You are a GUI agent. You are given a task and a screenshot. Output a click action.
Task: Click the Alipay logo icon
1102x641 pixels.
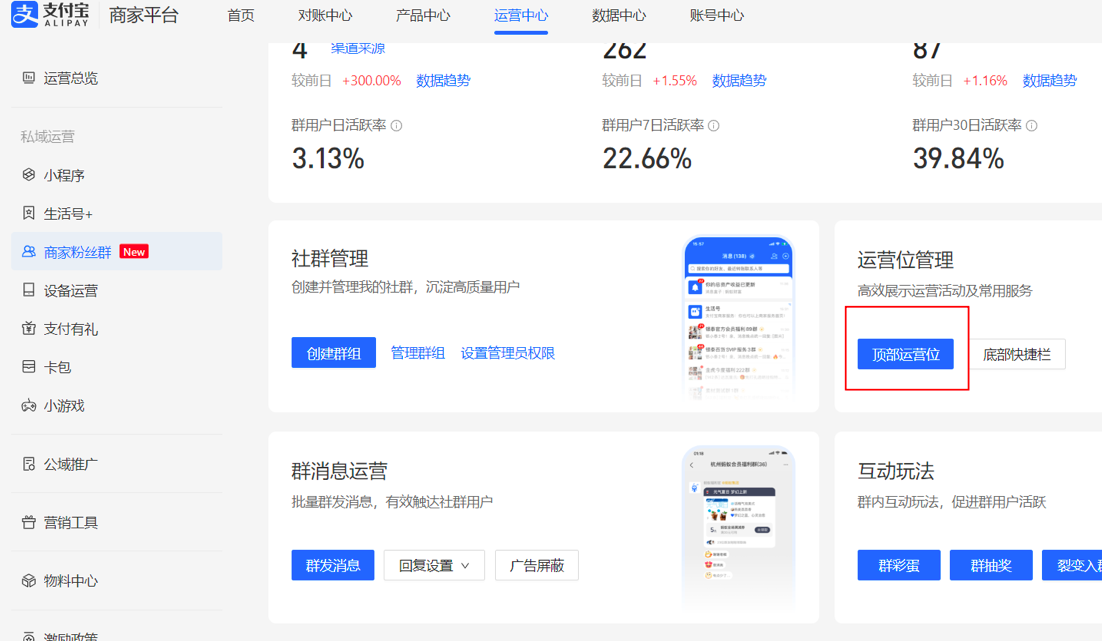24,15
